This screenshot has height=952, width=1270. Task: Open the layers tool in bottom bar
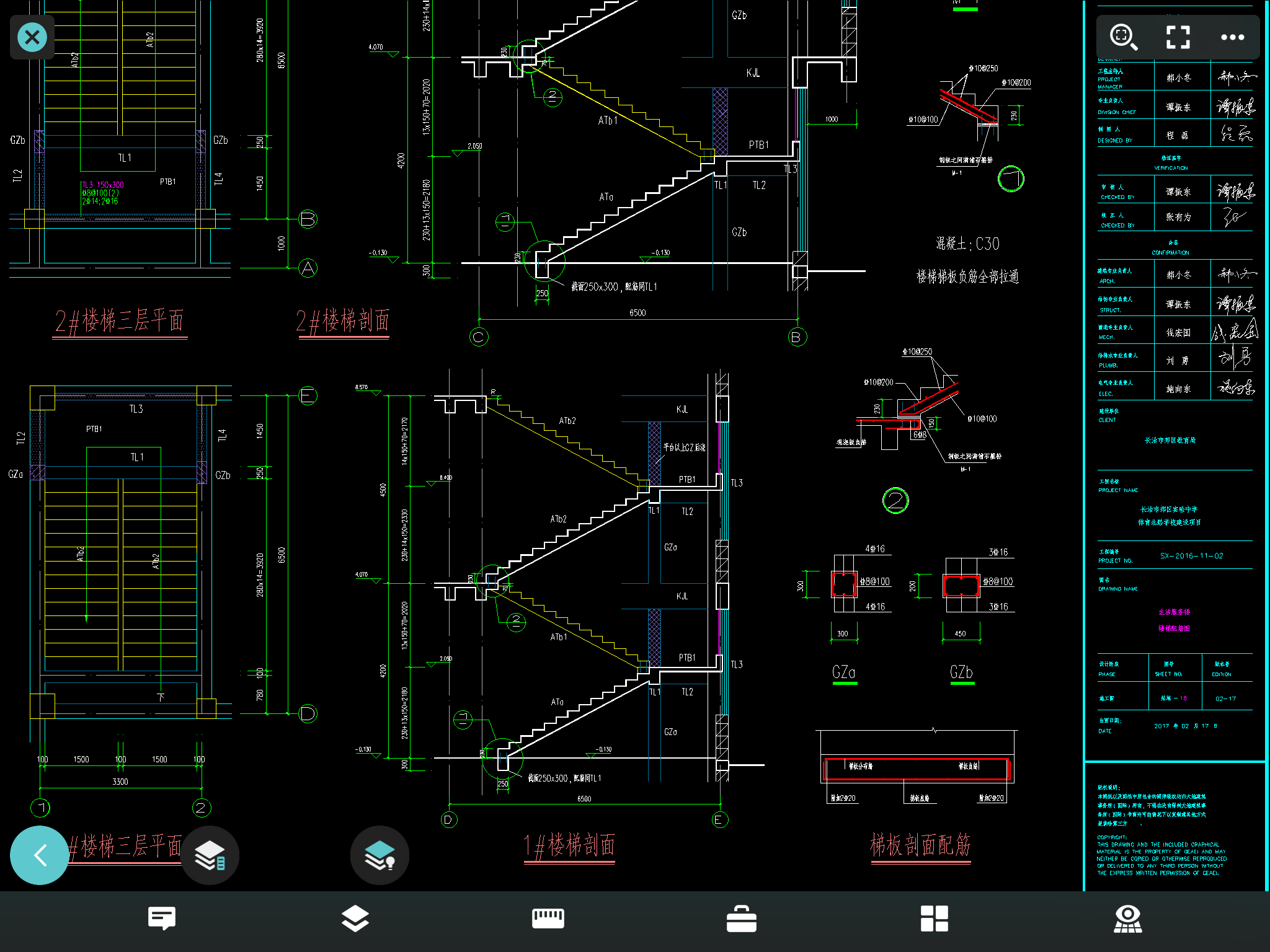click(x=355, y=919)
